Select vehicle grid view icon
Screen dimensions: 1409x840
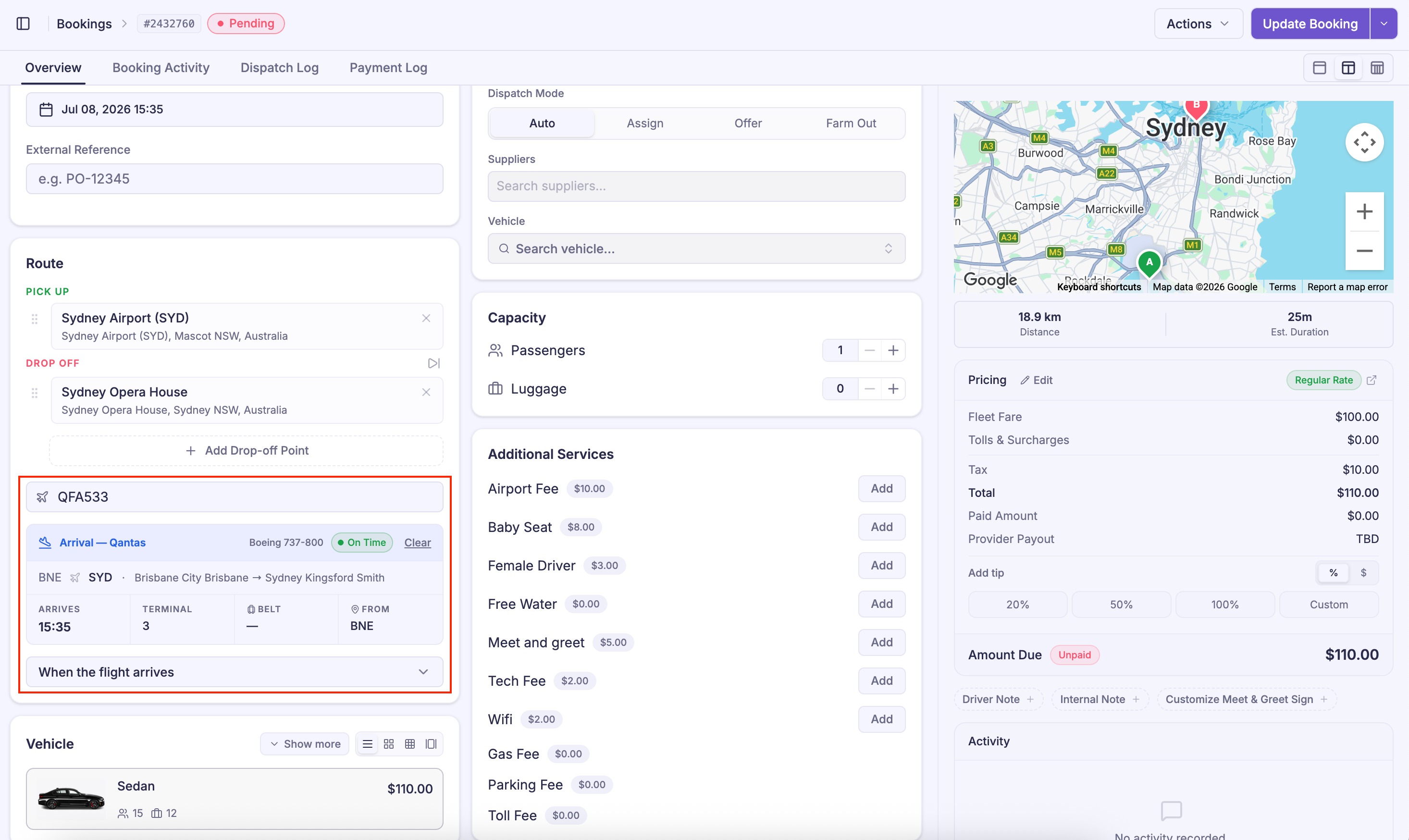(x=389, y=744)
